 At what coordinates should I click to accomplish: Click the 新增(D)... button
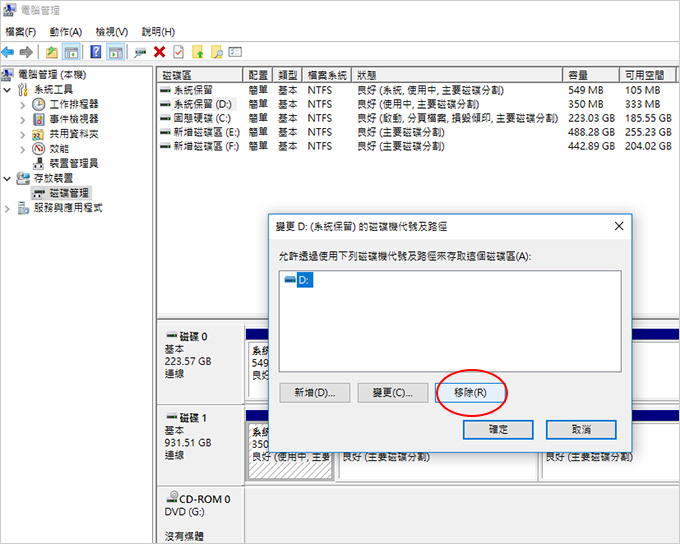tap(315, 393)
